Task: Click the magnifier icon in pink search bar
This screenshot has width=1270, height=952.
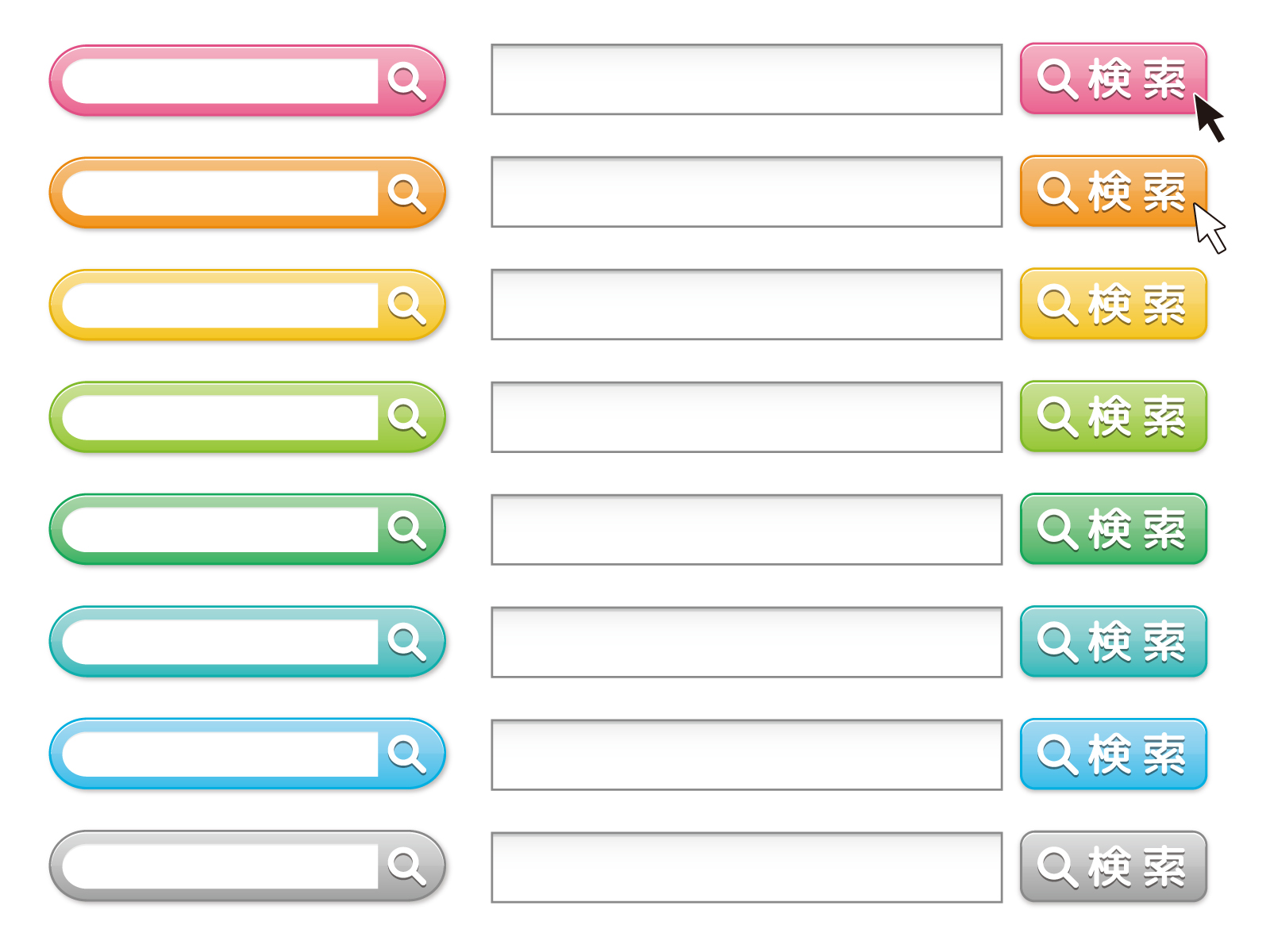Action: pyautogui.click(x=406, y=81)
